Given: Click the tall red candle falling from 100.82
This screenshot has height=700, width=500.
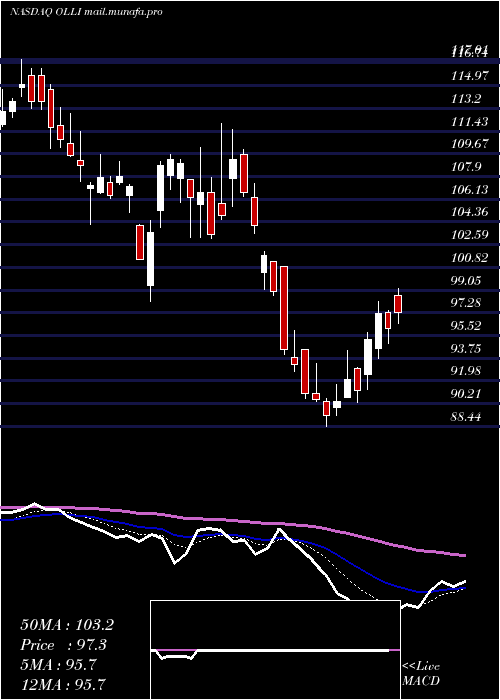Looking at the screenshot, I should (x=283, y=308).
